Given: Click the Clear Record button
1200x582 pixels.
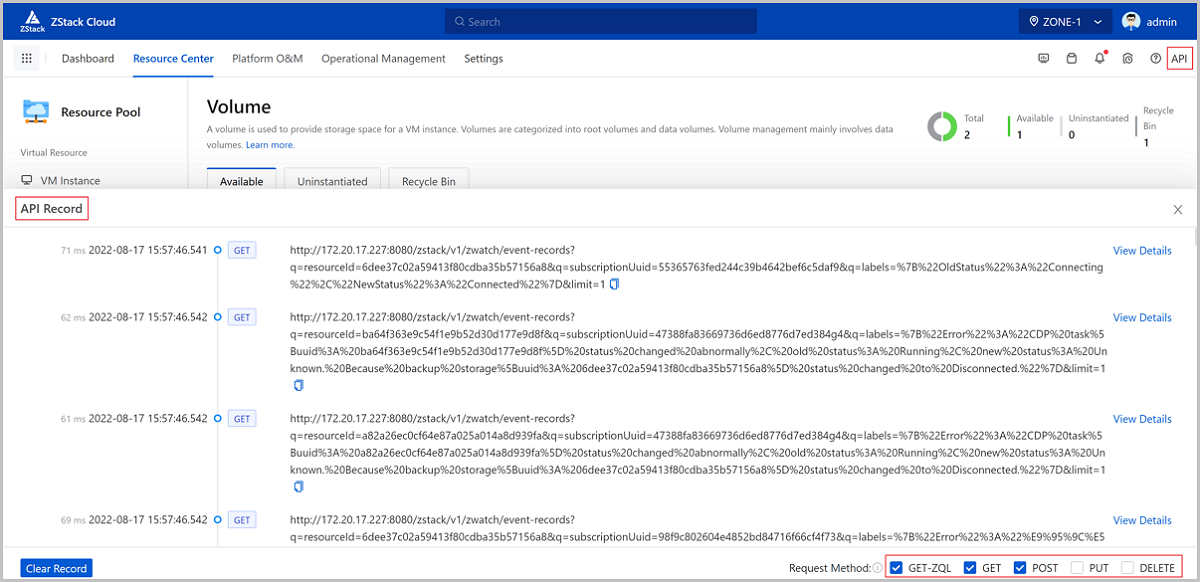Looking at the screenshot, I should click(x=57, y=568).
